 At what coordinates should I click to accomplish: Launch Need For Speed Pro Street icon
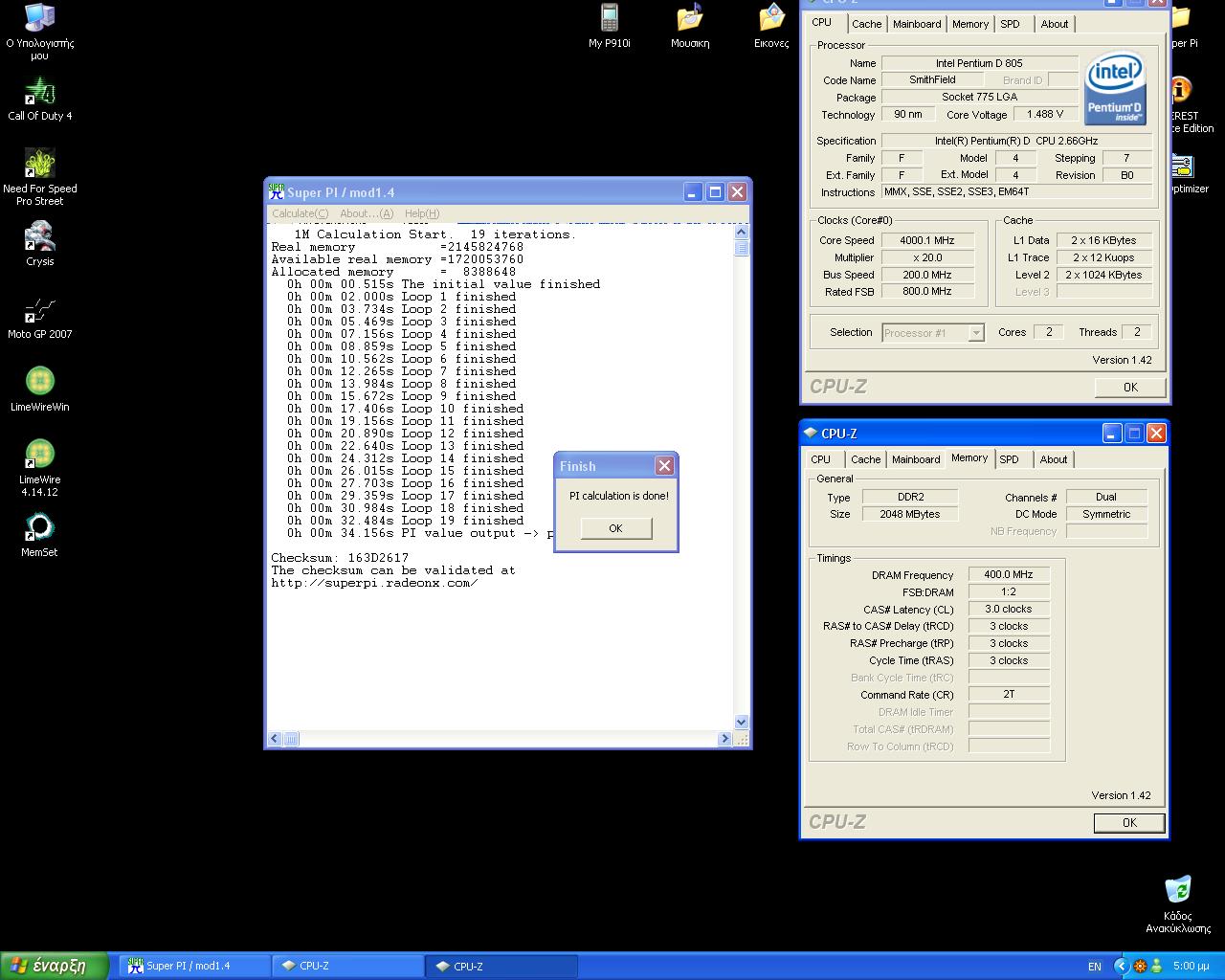tap(39, 177)
